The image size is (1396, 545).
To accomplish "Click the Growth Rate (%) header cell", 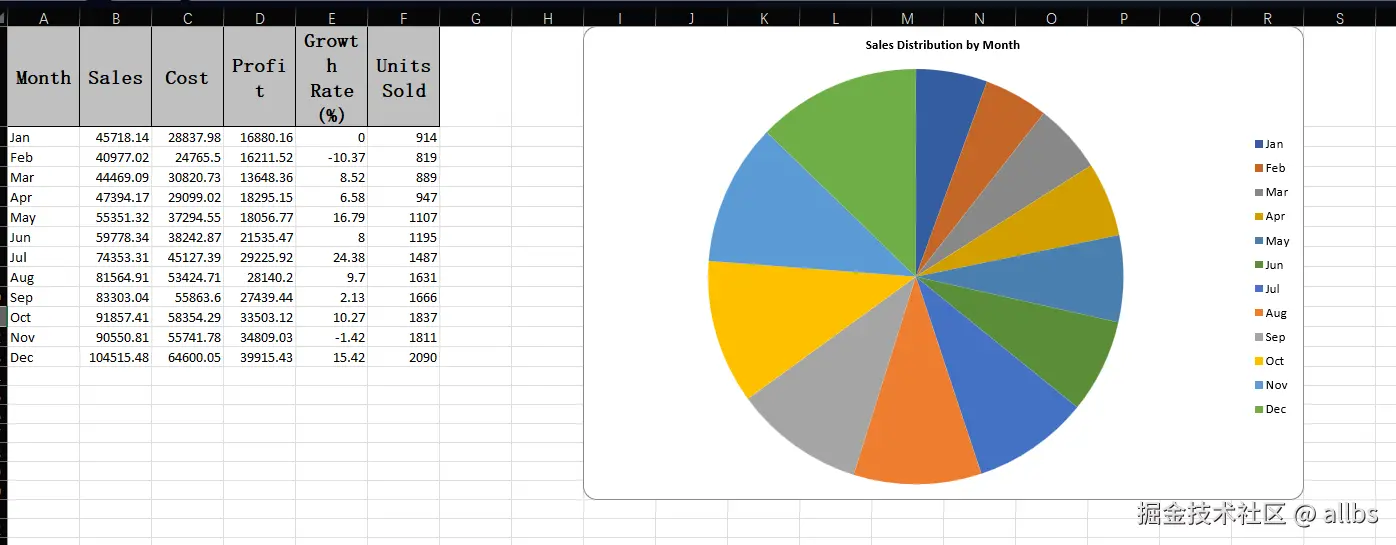I will point(331,77).
